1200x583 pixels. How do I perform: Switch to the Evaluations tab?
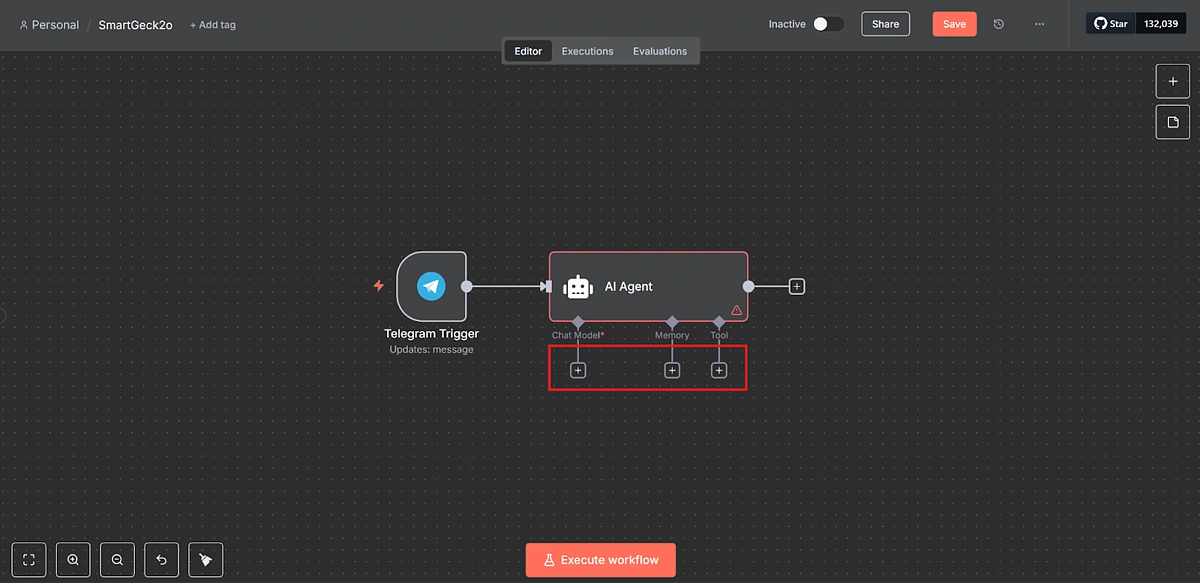(659, 50)
